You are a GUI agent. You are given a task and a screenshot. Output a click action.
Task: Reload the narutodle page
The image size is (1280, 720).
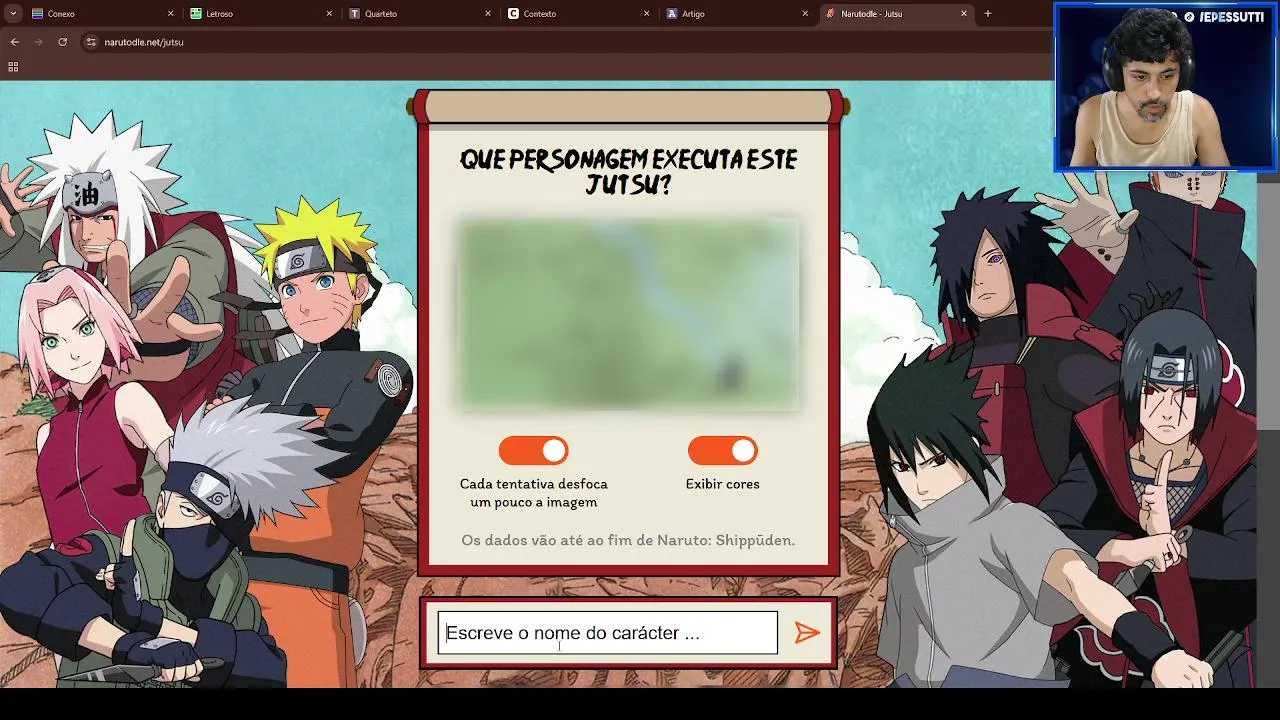tap(62, 42)
